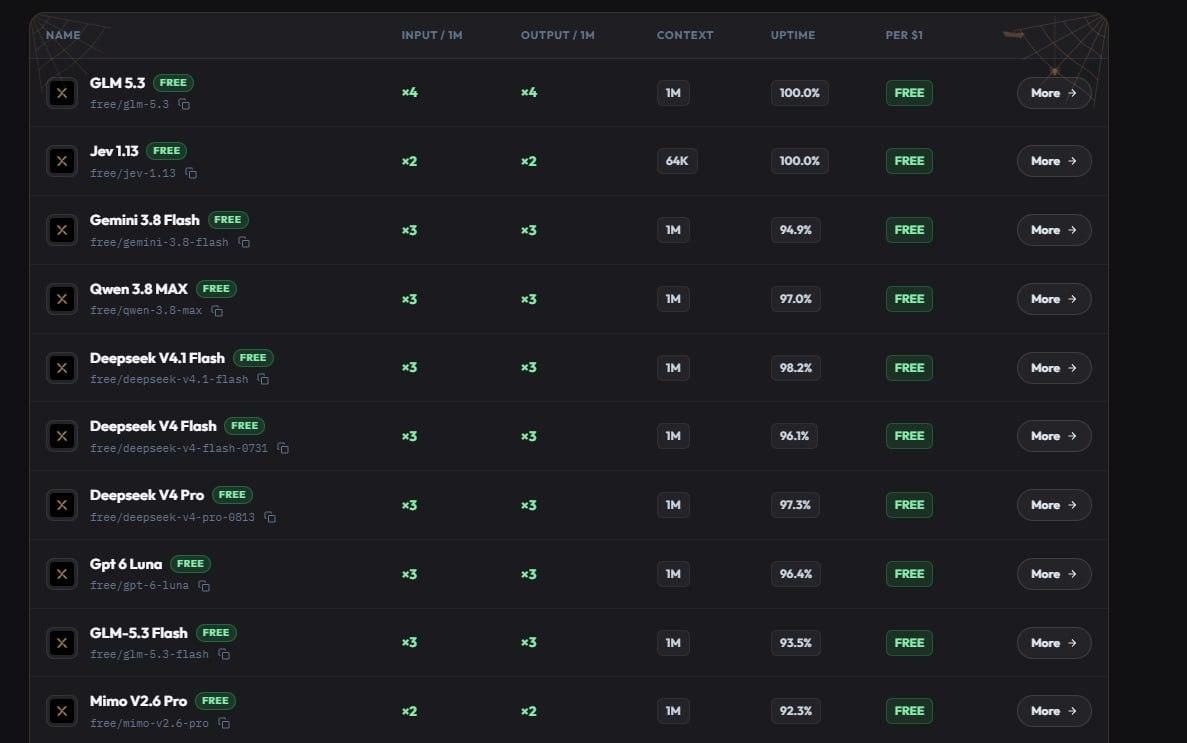Copy the free/gemini-3.8-flash model ID
This screenshot has width=1187, height=743.
point(244,242)
